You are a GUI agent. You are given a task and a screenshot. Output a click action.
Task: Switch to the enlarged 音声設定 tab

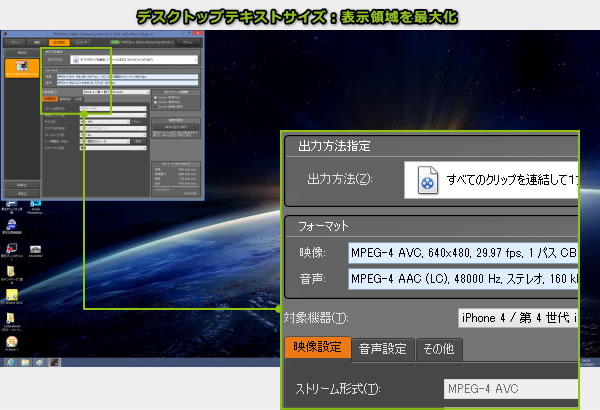pyautogui.click(x=383, y=349)
